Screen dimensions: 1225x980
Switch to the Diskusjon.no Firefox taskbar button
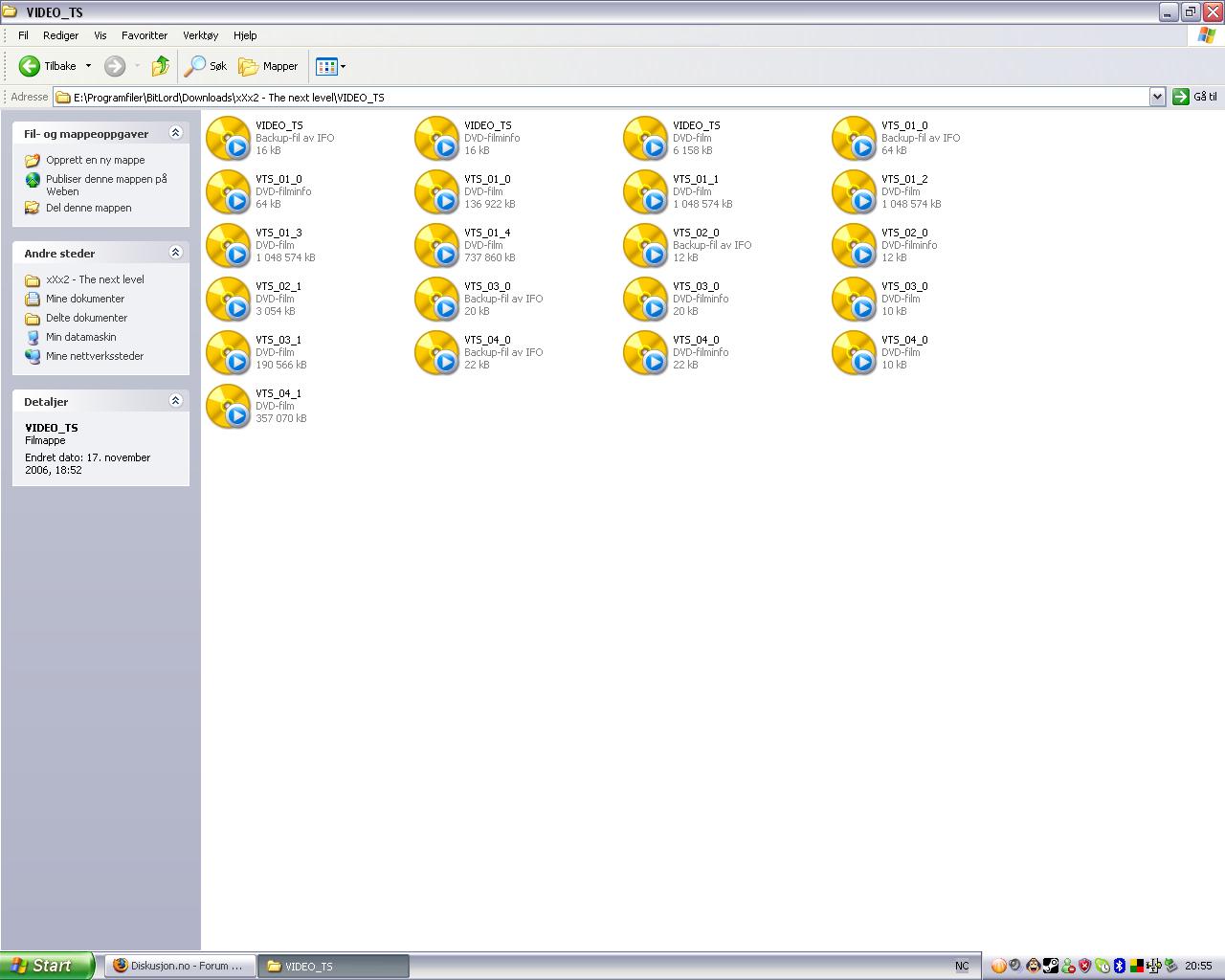pos(179,966)
